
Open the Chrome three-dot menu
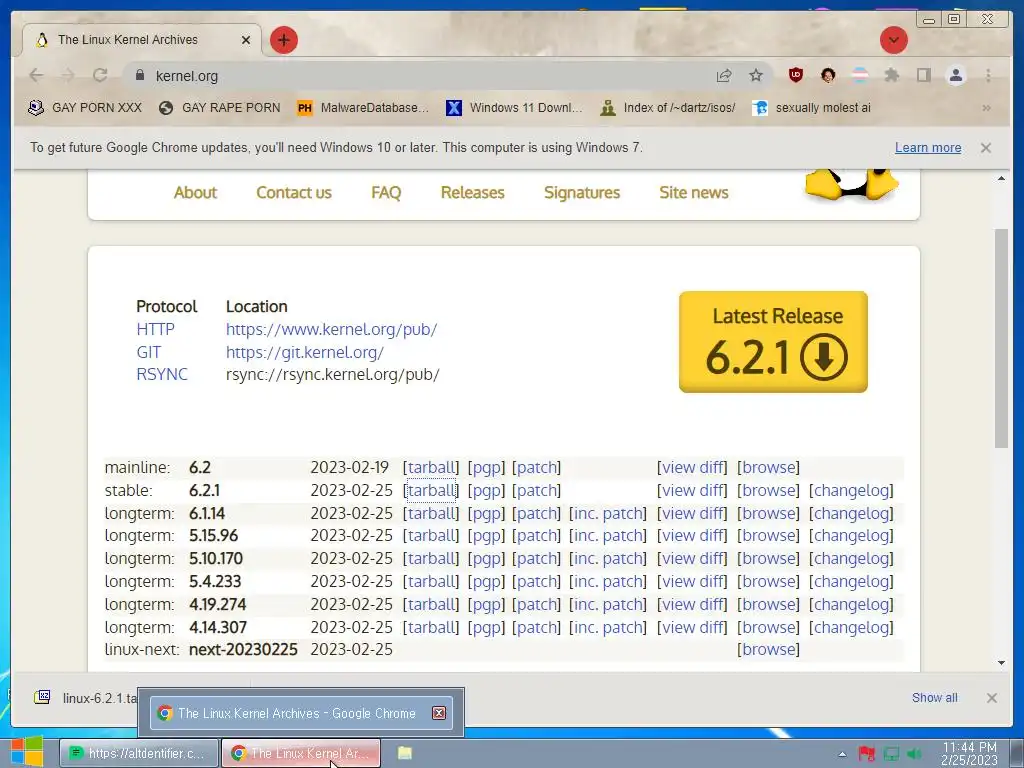(988, 75)
